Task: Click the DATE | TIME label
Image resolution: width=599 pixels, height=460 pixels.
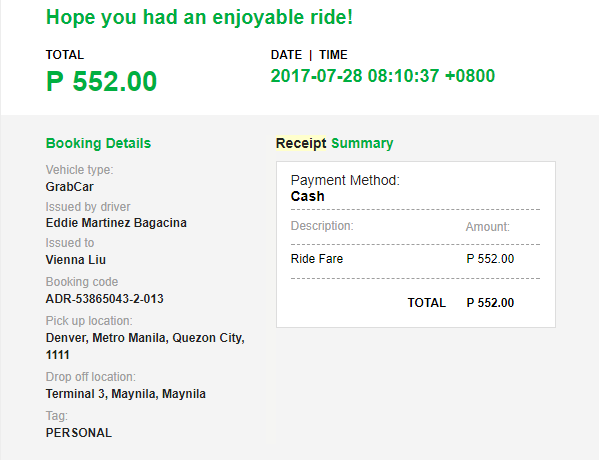Action: point(309,55)
